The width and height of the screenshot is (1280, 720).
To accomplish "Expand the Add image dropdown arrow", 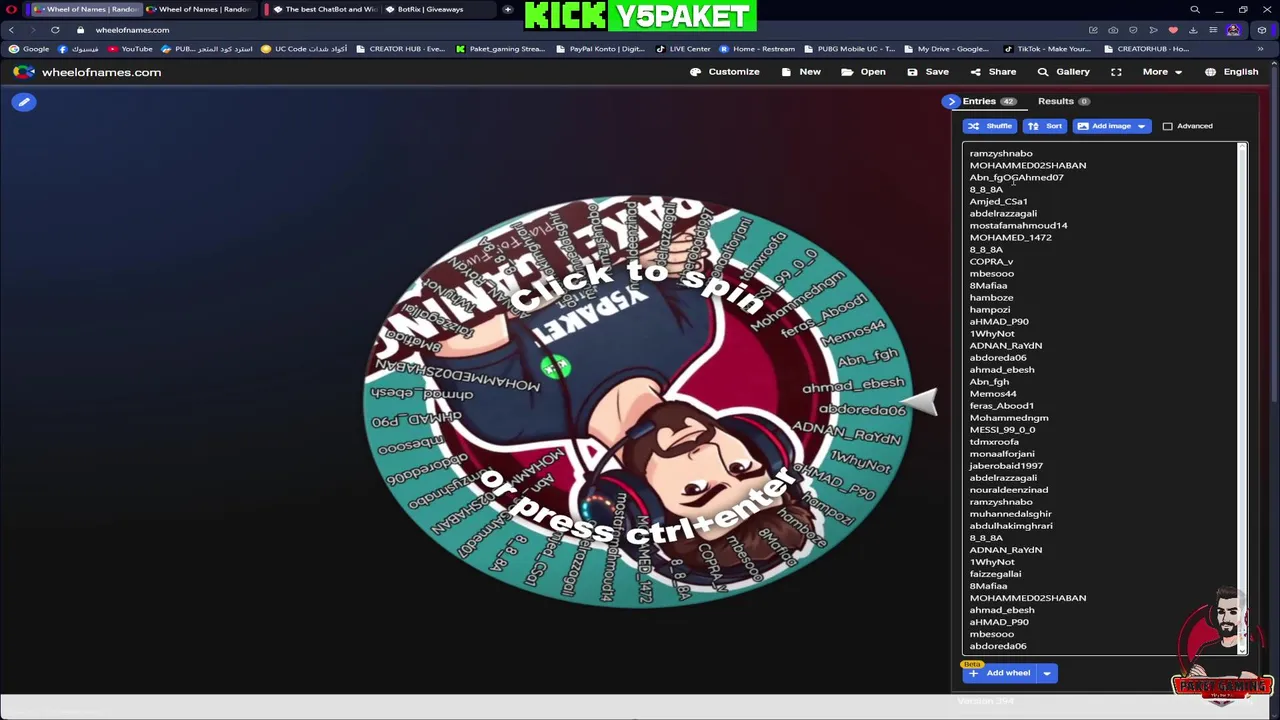I will (1141, 126).
